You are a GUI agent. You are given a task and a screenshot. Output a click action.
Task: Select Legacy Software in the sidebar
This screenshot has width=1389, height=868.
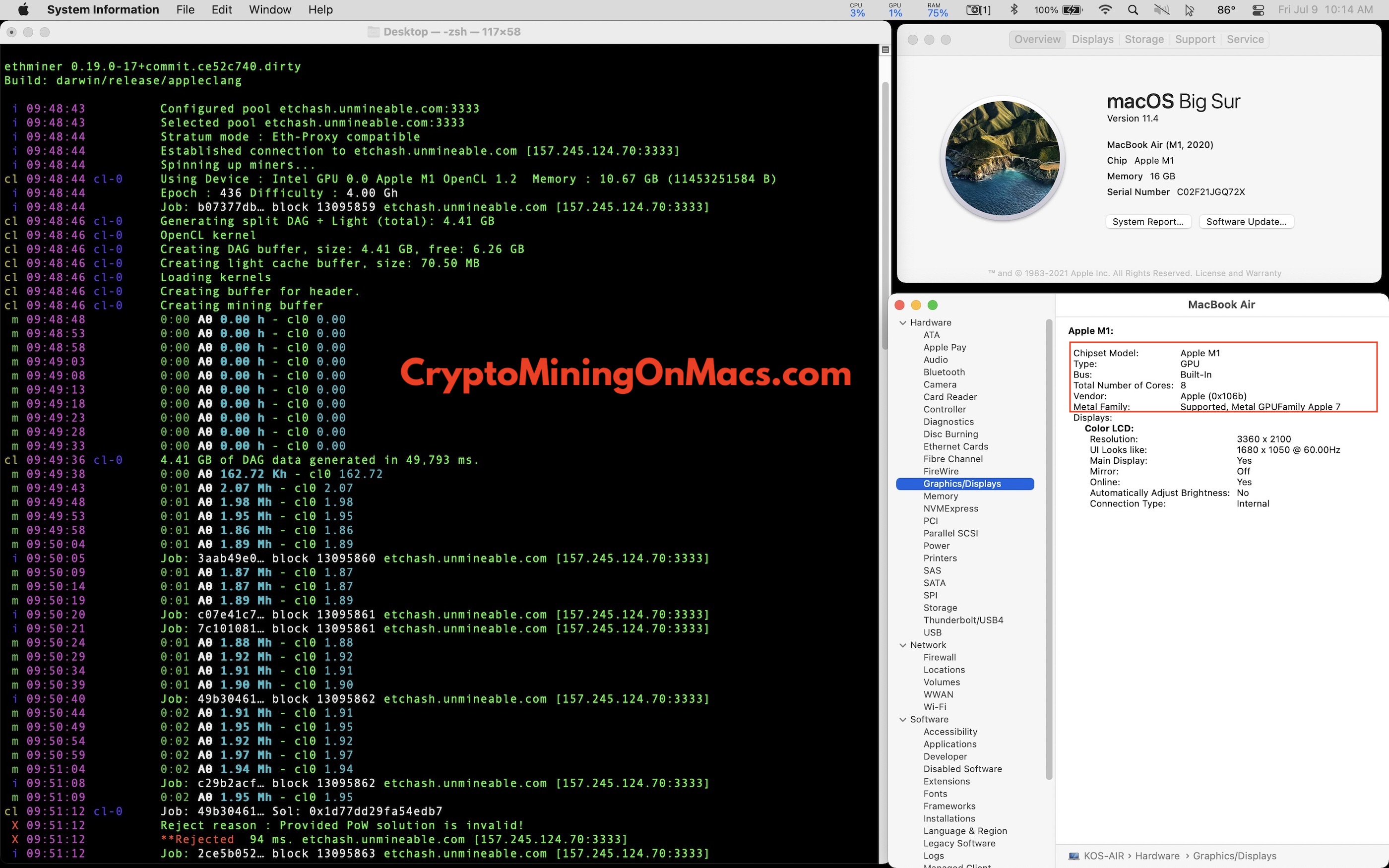[959, 843]
